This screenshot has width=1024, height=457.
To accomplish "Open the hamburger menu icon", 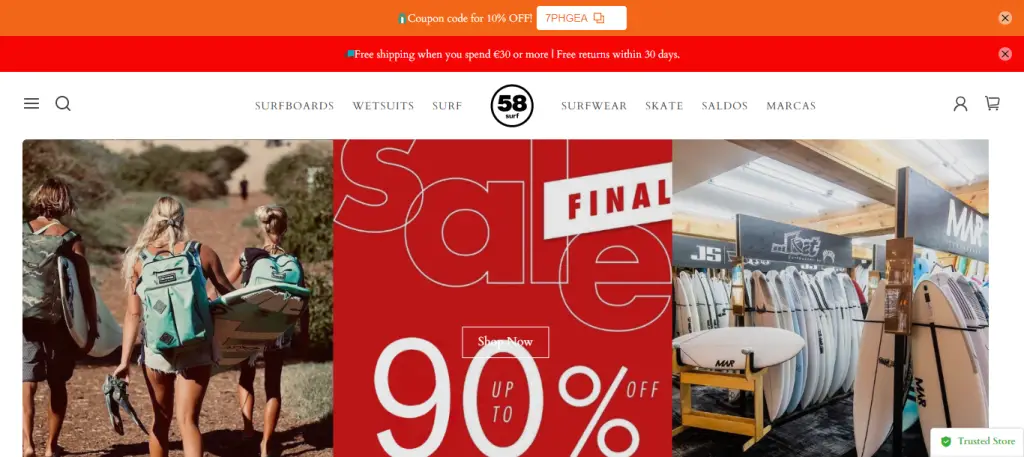I will click(31, 104).
